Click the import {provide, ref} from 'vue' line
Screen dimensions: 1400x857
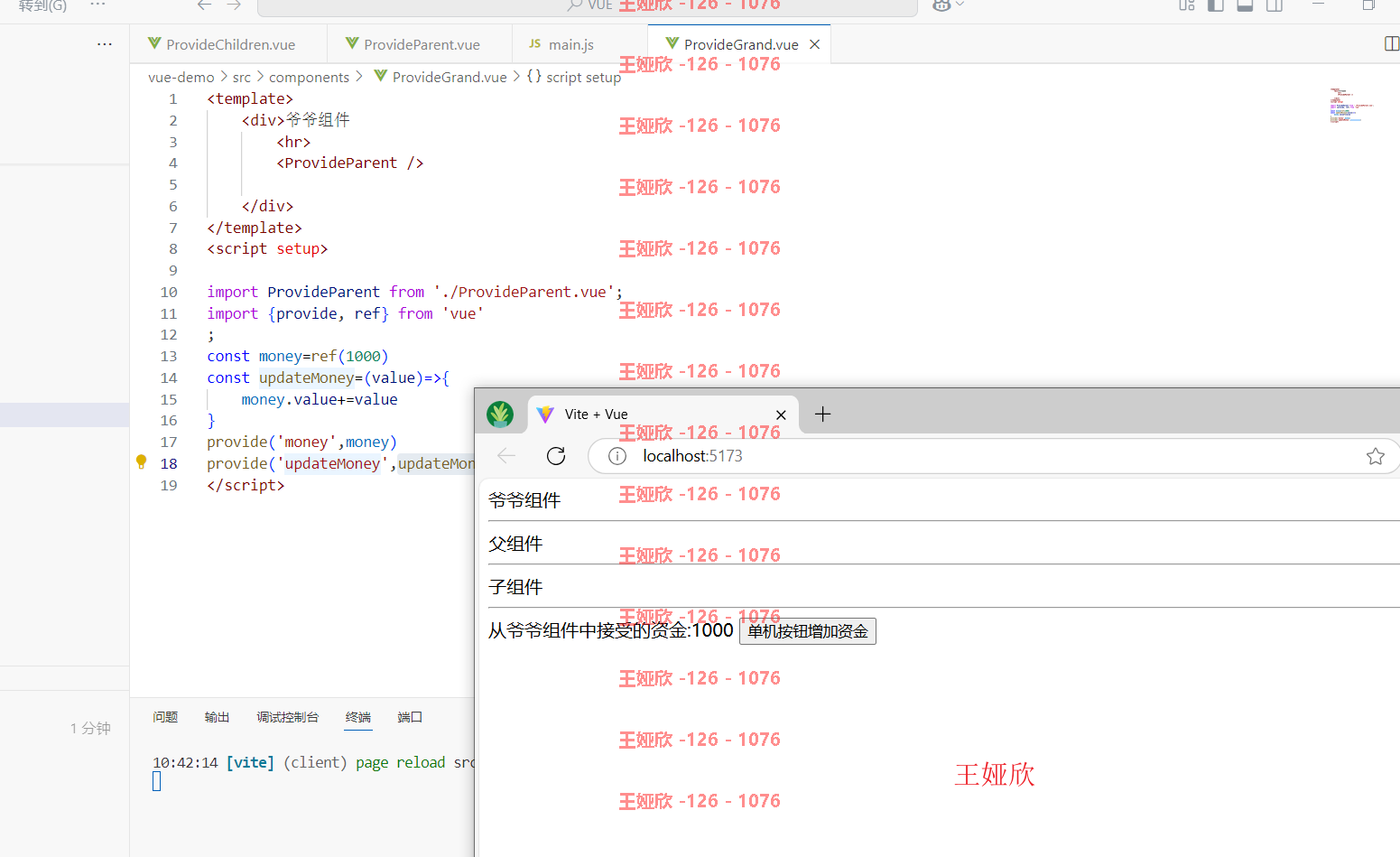[346, 313]
